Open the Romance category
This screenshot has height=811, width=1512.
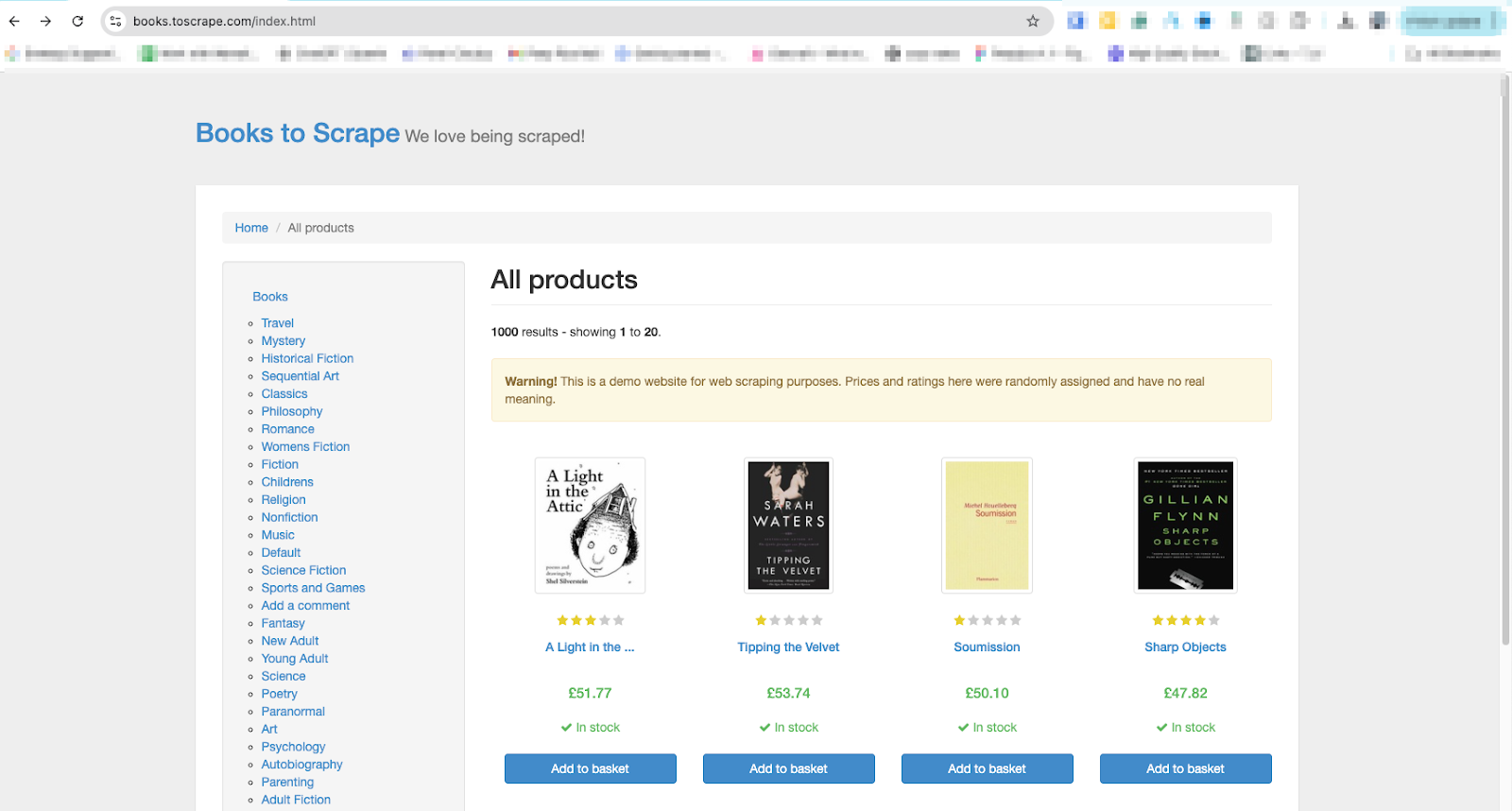[x=288, y=429]
